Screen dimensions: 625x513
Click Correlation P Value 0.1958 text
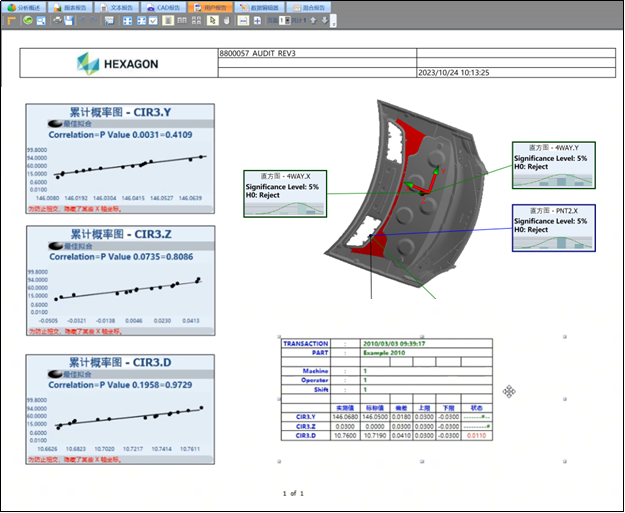[x=120, y=385]
